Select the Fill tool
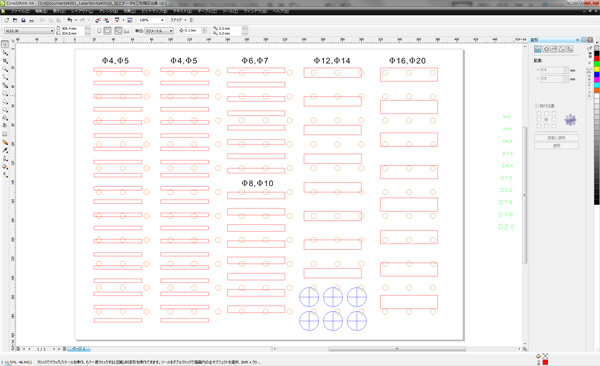Viewport: 600px width, 366px height. 5,167
